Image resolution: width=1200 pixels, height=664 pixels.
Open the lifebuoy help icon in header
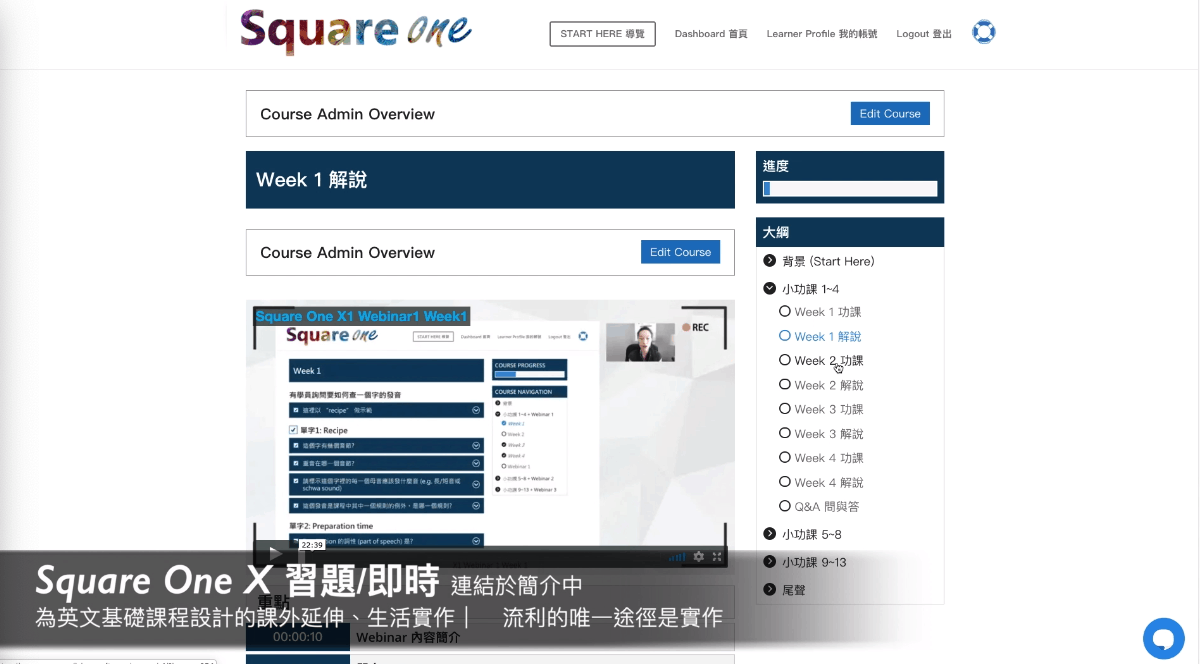tap(984, 33)
